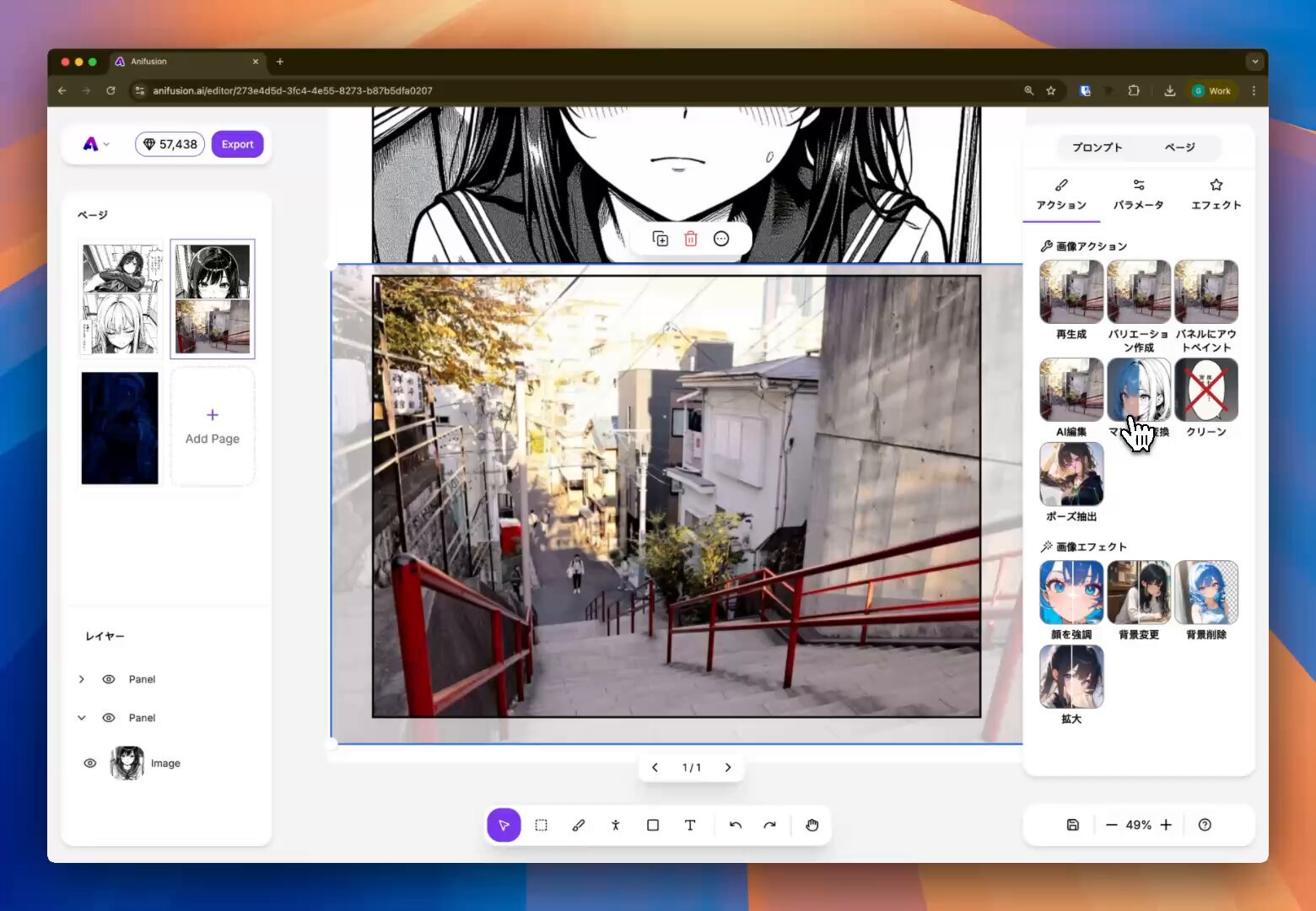1316x911 pixels.
Task: Open the dark blue page thumbnail
Action: [120, 428]
